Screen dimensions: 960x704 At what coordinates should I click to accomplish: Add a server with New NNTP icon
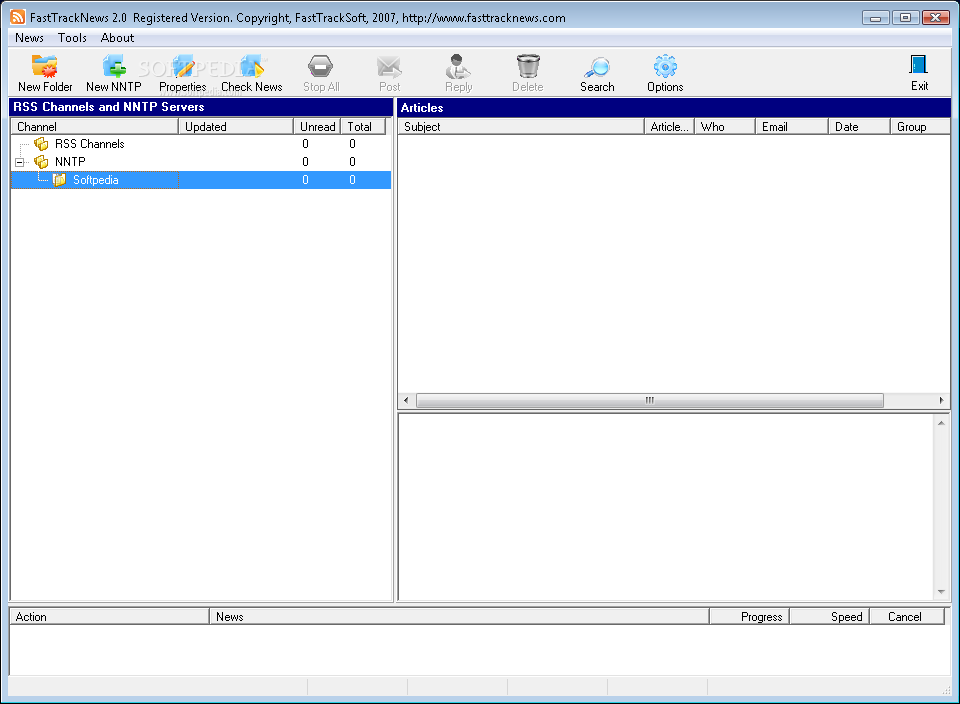(114, 67)
